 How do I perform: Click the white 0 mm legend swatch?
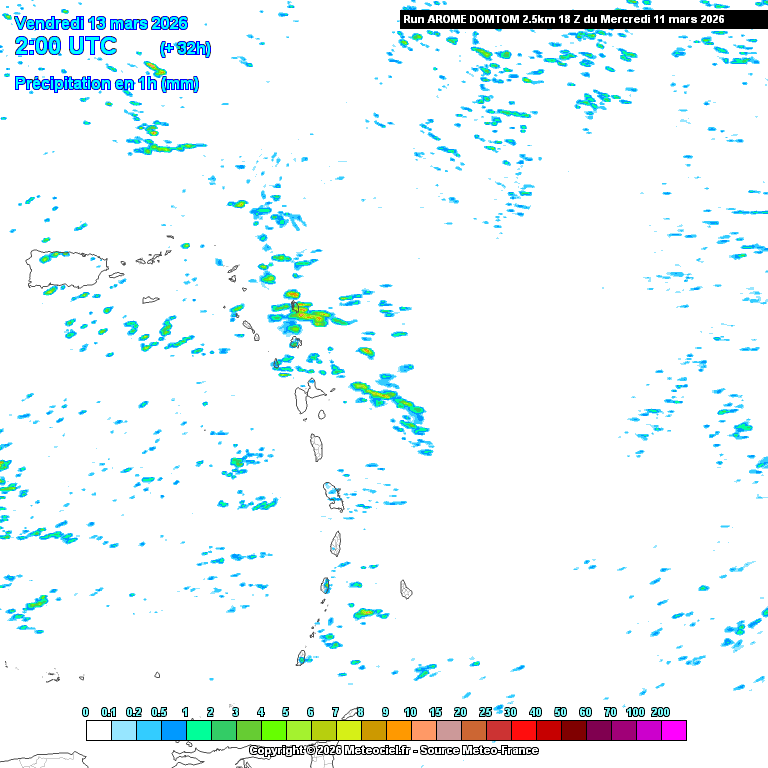tap(98, 731)
